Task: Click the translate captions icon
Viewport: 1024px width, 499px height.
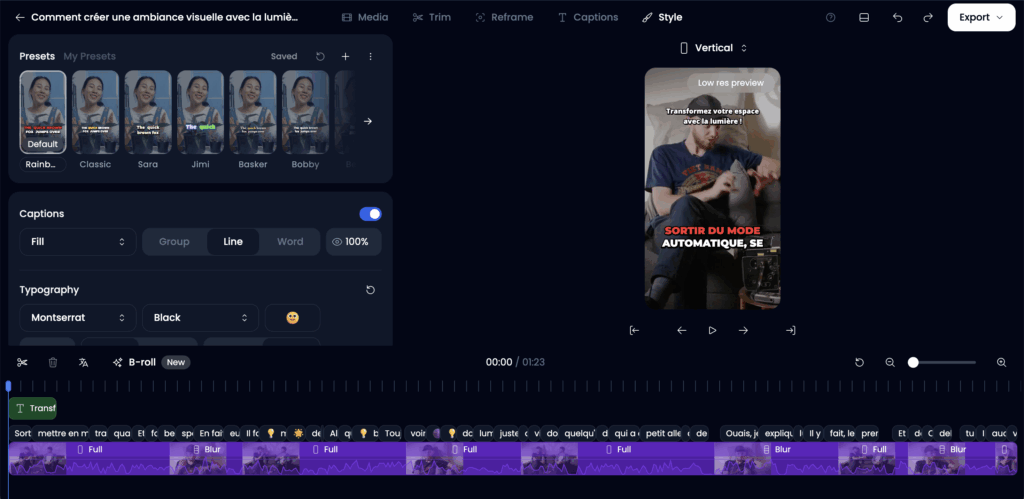Action: [x=84, y=362]
